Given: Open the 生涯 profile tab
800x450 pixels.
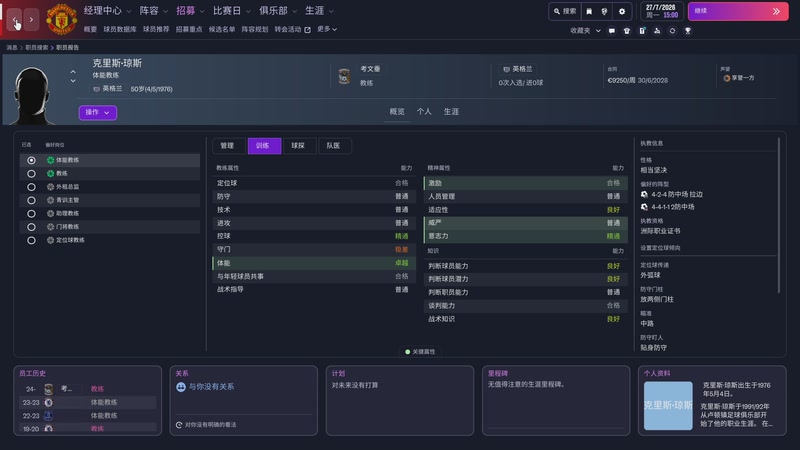Looking at the screenshot, I should (x=451, y=112).
